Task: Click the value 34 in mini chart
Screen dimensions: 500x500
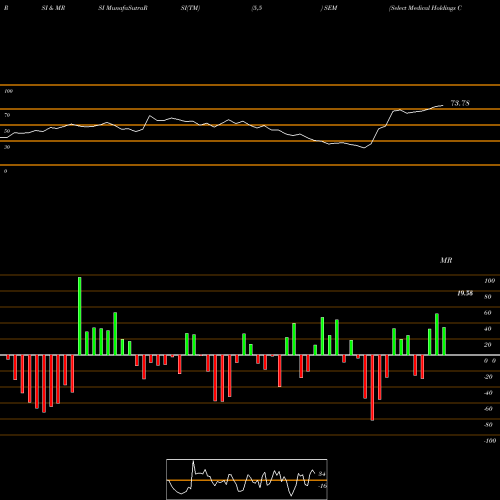Action: click(x=322, y=474)
